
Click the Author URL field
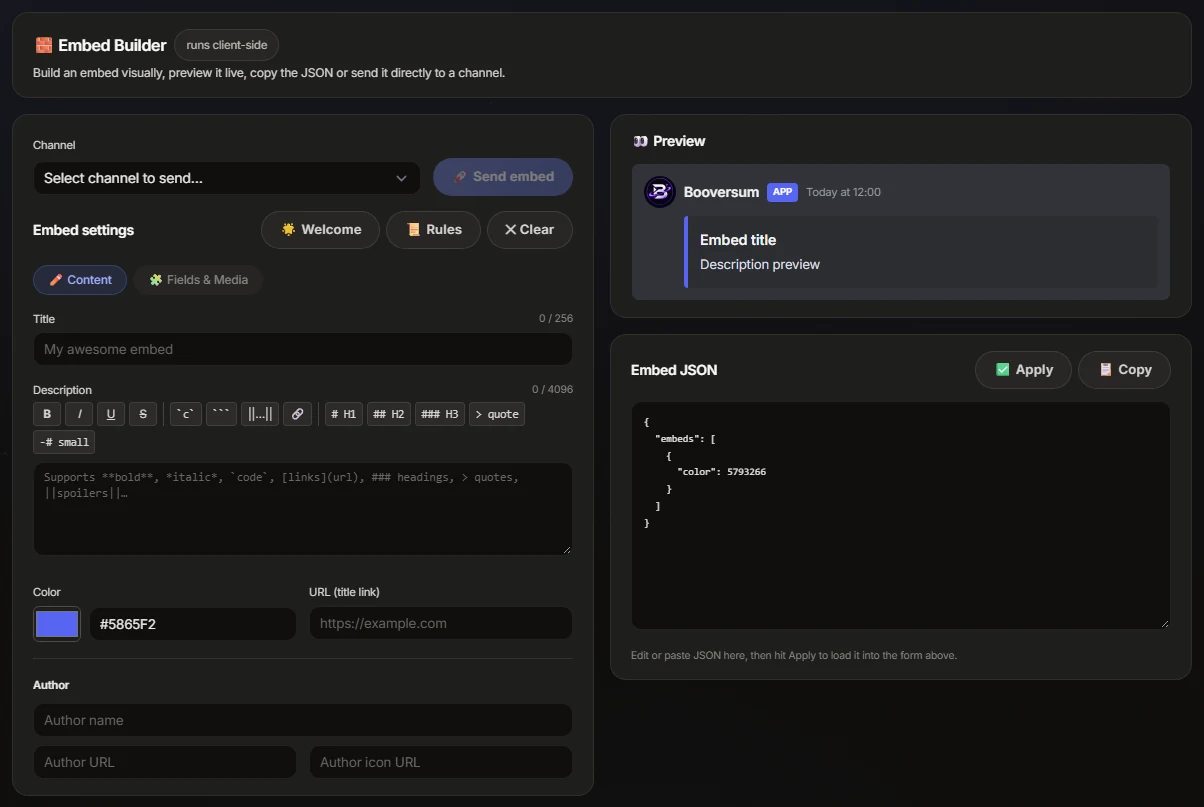coord(165,762)
